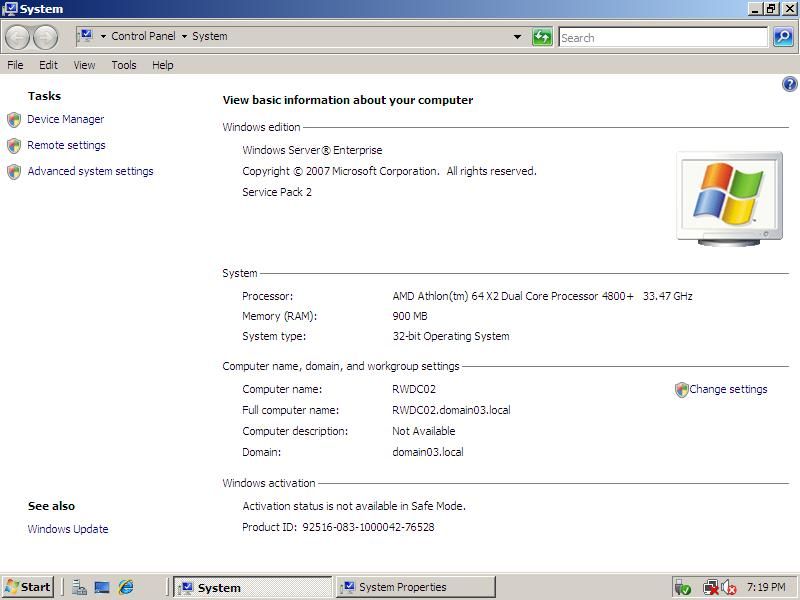This screenshot has width=800, height=600.
Task: Switch to System taskbar button
Action: 253,587
